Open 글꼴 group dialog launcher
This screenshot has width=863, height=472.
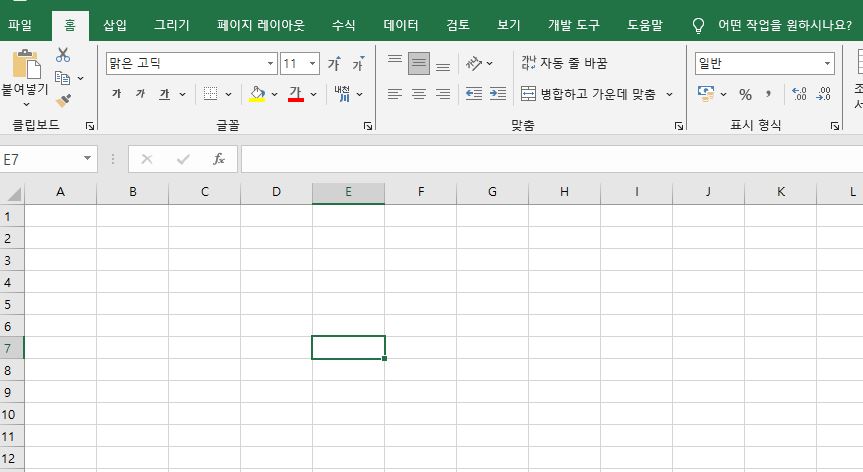point(368,126)
